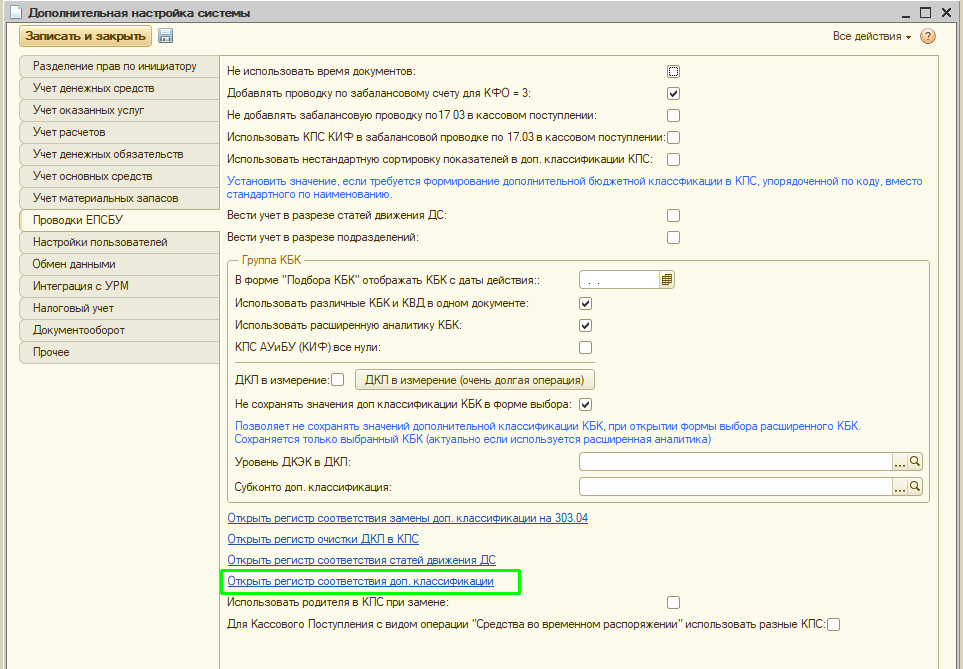Switch to 'Учет денежных средств' tab
This screenshot has width=963, height=669.
click(93, 88)
